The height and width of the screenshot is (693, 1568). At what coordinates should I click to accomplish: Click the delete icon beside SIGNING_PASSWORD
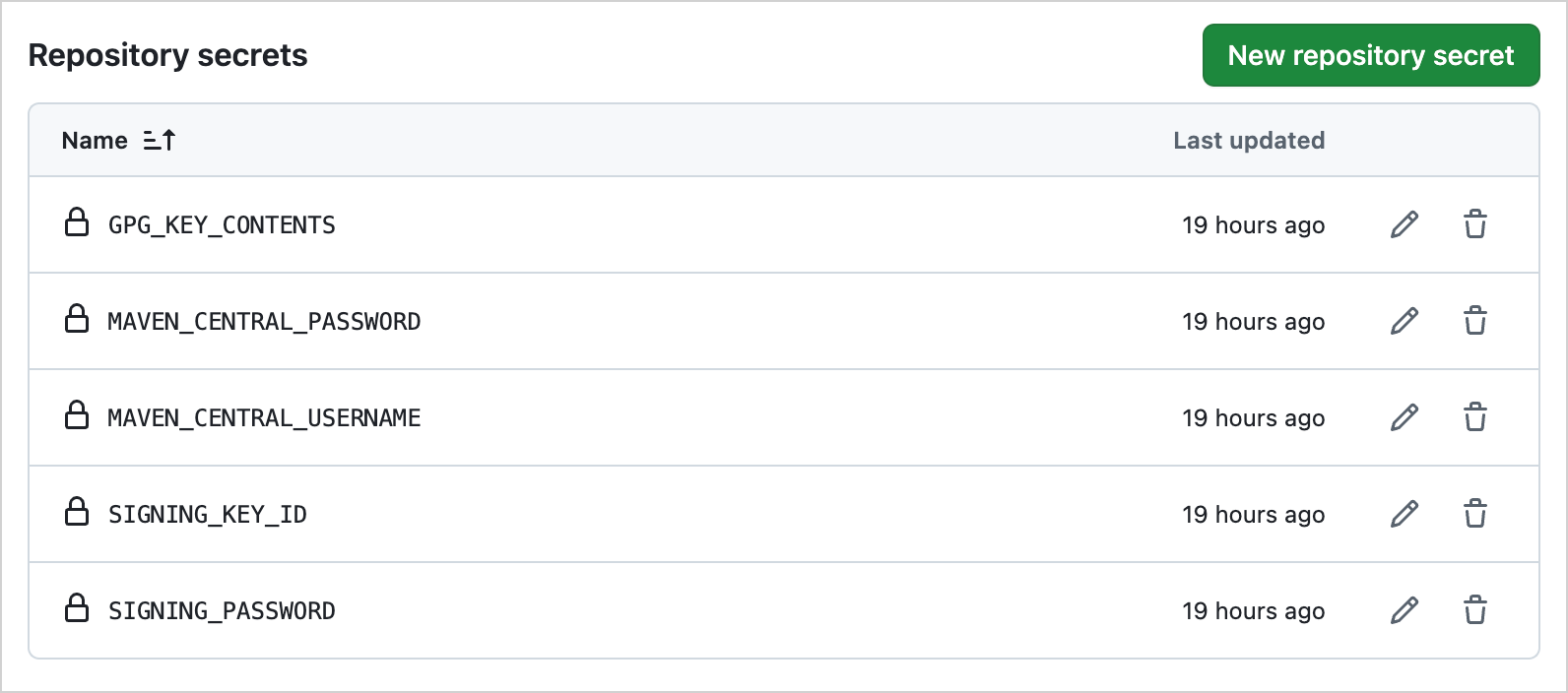point(1475,610)
